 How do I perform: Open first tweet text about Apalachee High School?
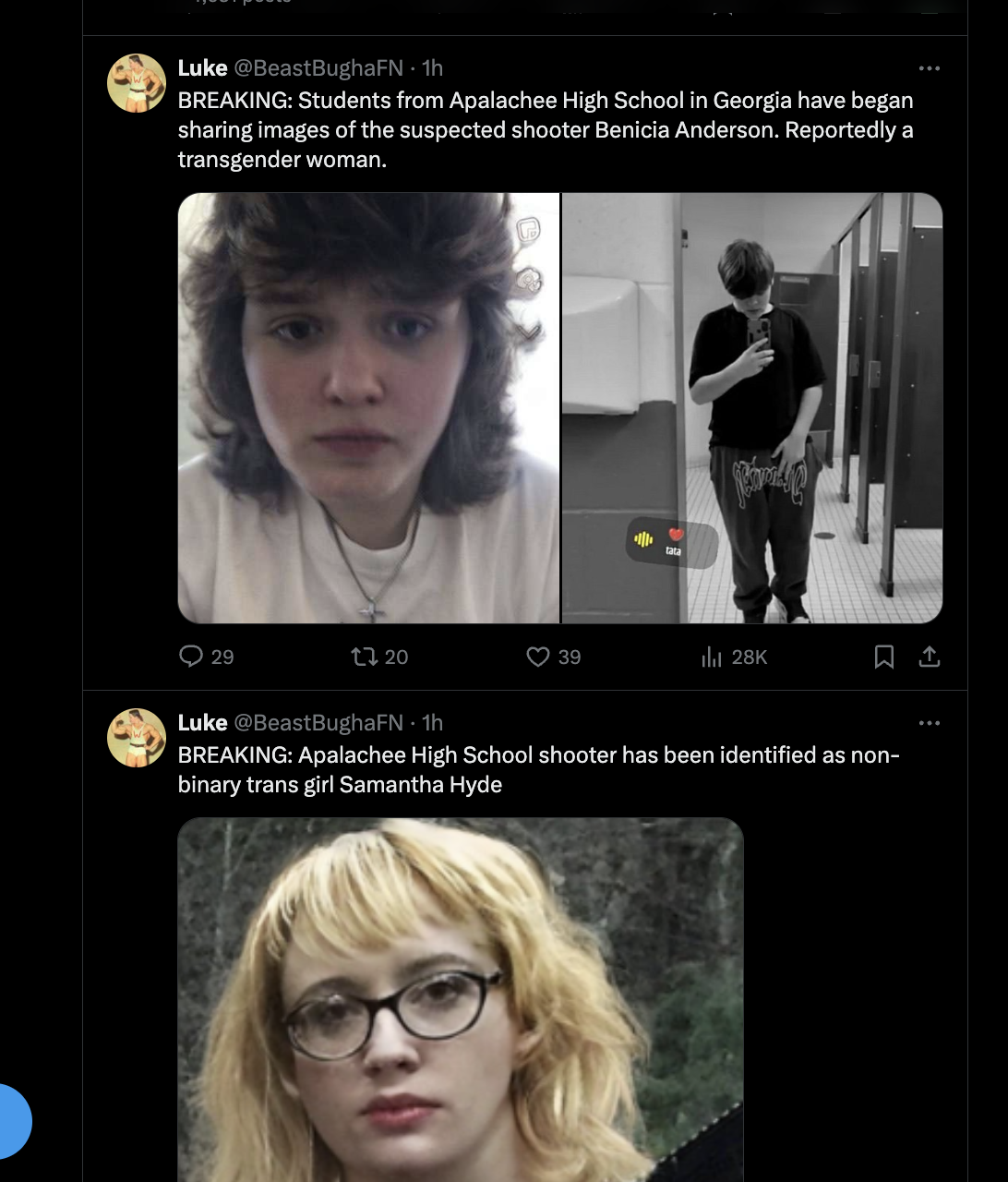546,130
